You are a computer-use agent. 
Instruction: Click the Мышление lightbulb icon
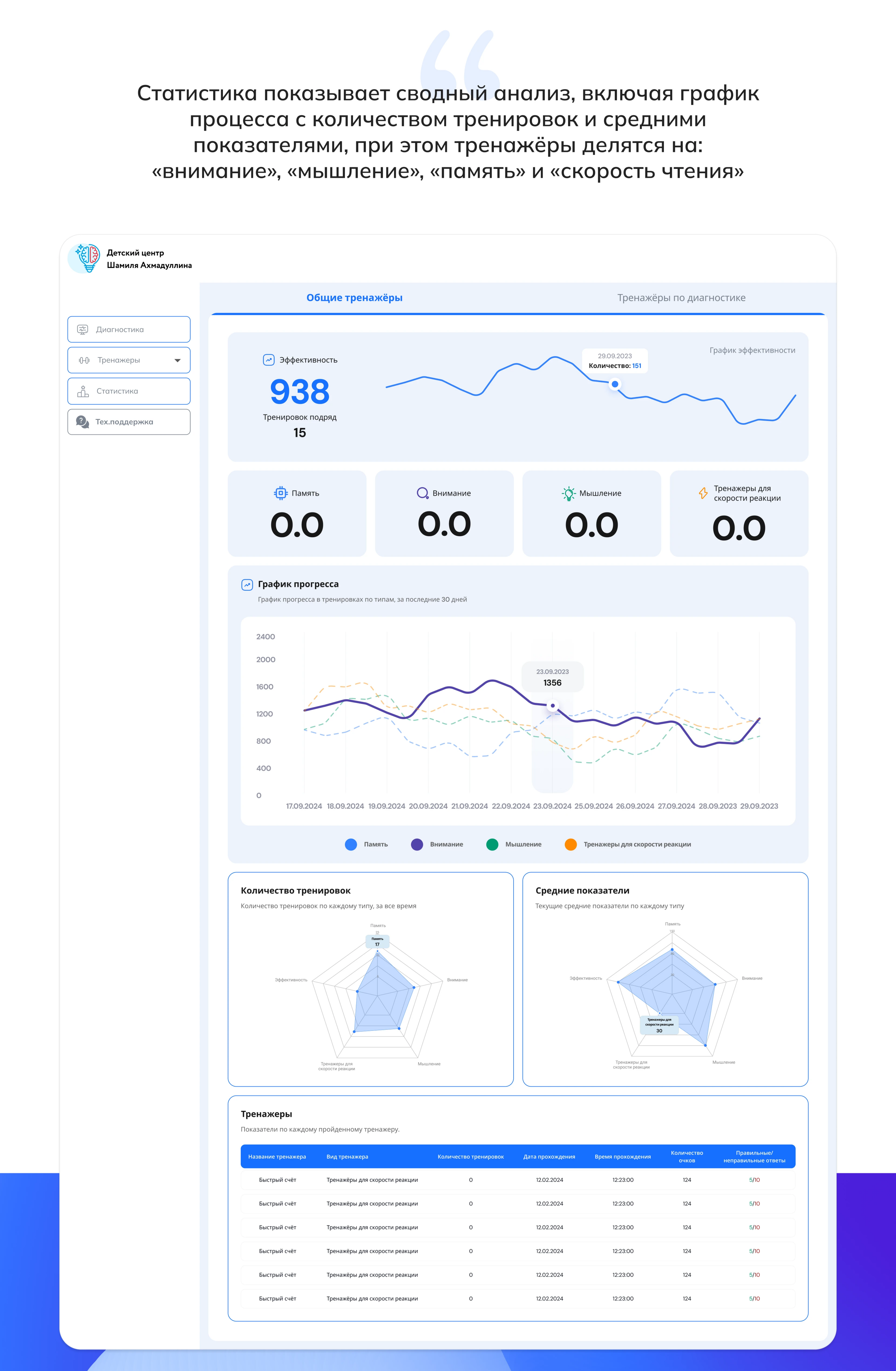coord(569,493)
